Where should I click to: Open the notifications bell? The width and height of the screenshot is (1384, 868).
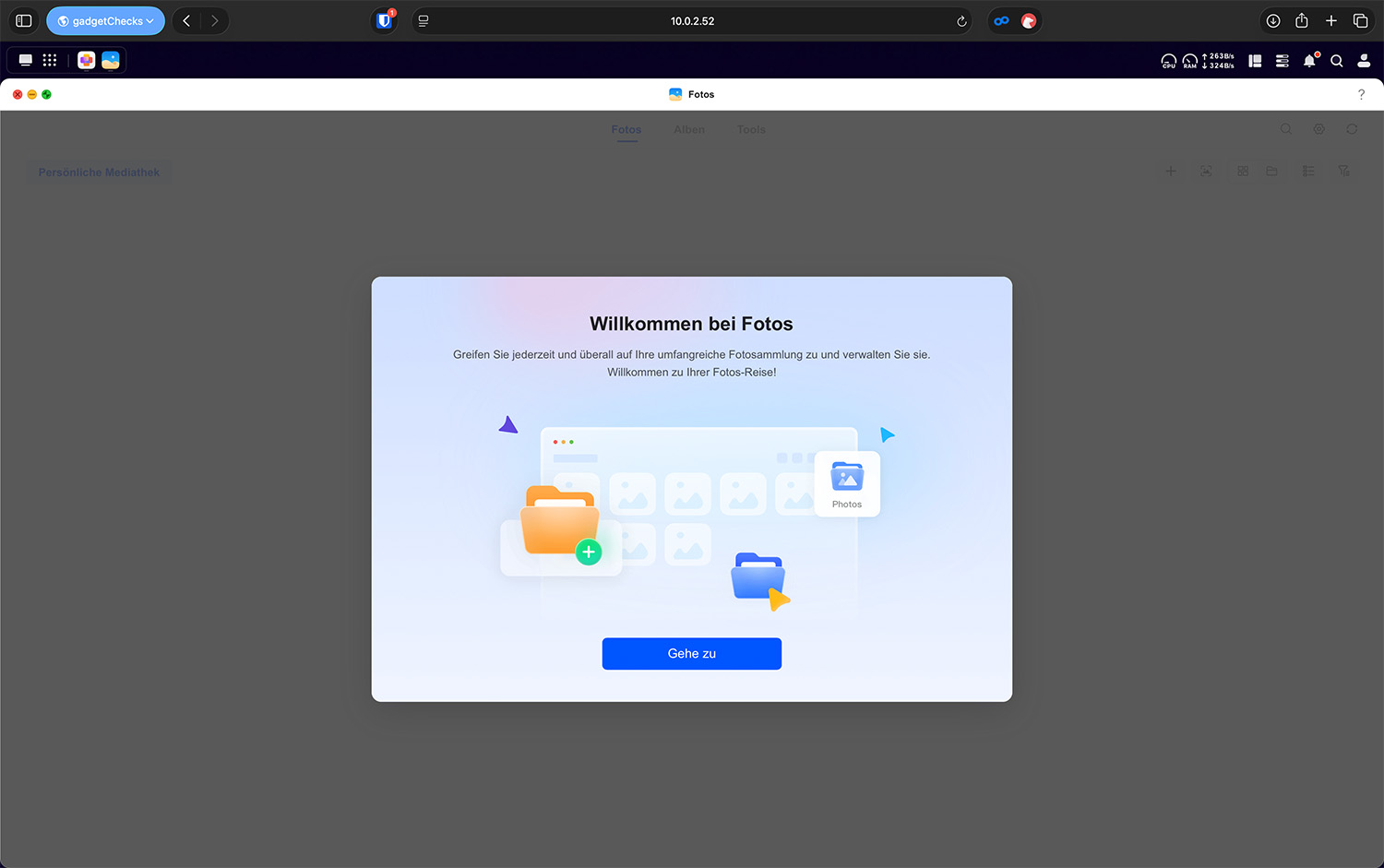coord(1309,61)
